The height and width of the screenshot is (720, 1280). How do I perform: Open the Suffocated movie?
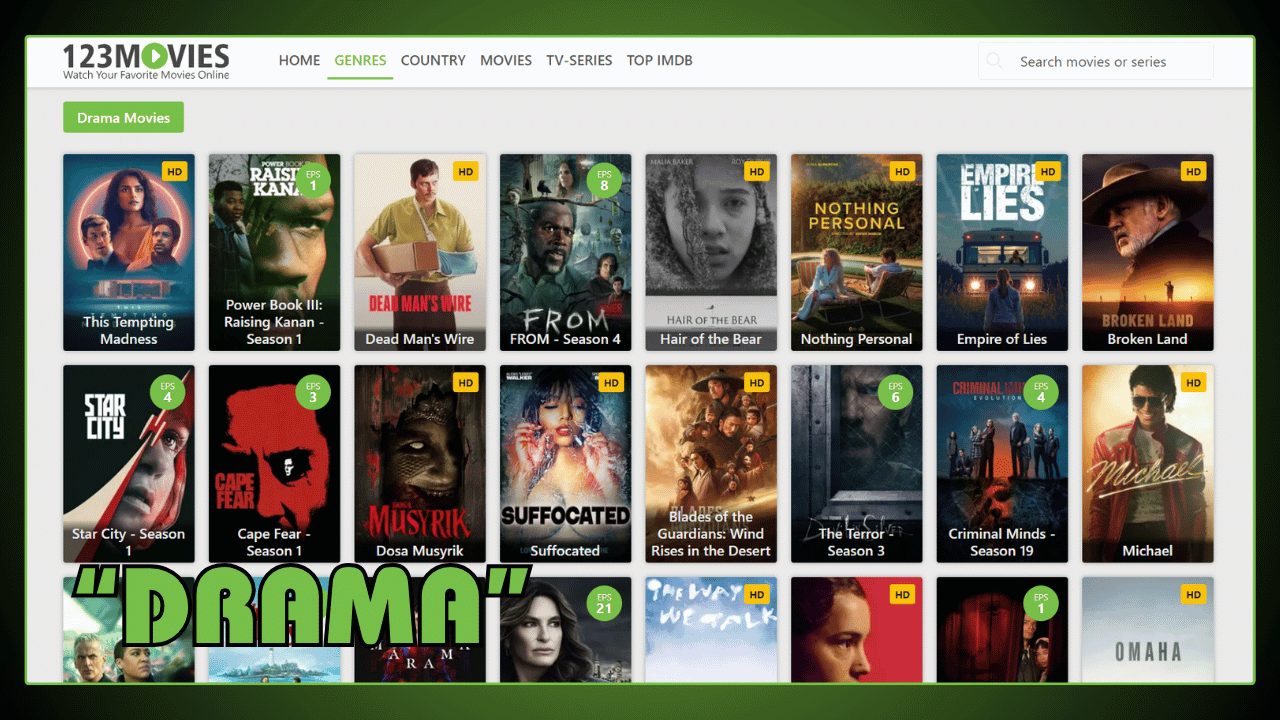pyautogui.click(x=565, y=463)
